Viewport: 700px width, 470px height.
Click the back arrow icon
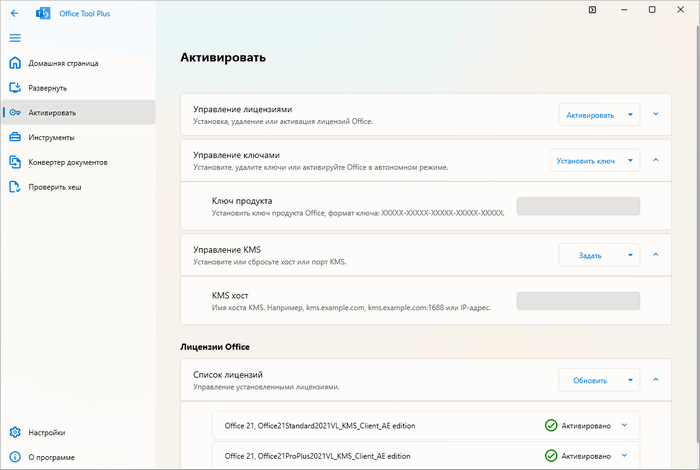14,13
